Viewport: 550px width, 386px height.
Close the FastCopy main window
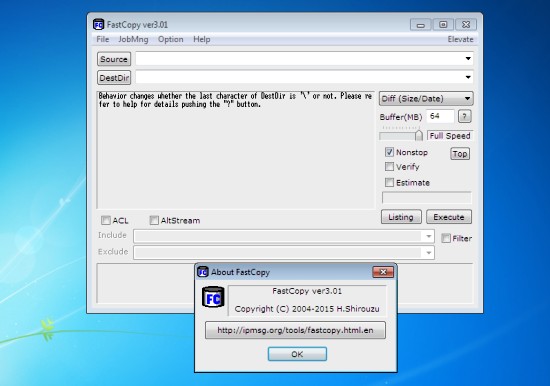point(466,25)
